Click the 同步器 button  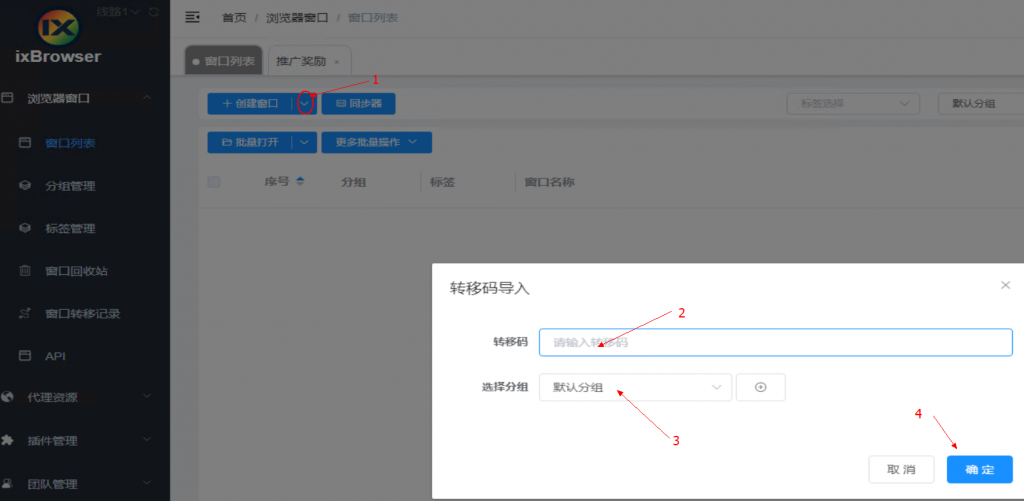[x=358, y=103]
